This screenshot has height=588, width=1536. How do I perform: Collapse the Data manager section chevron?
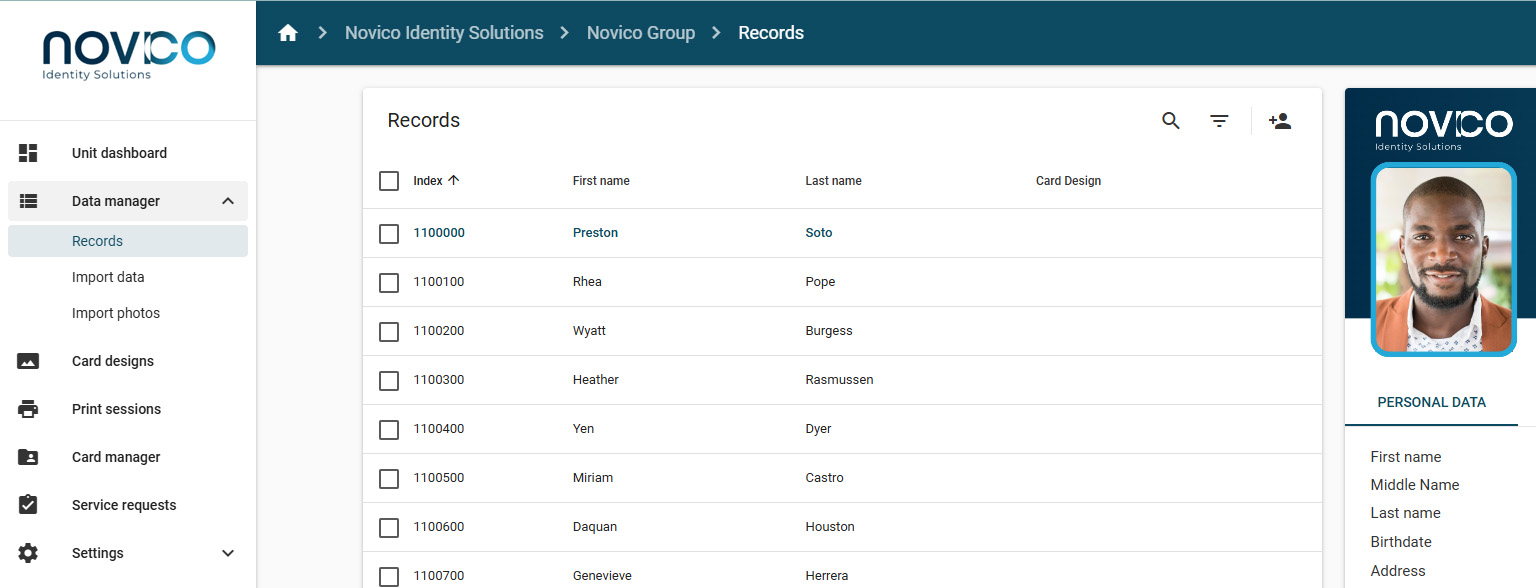pos(228,201)
